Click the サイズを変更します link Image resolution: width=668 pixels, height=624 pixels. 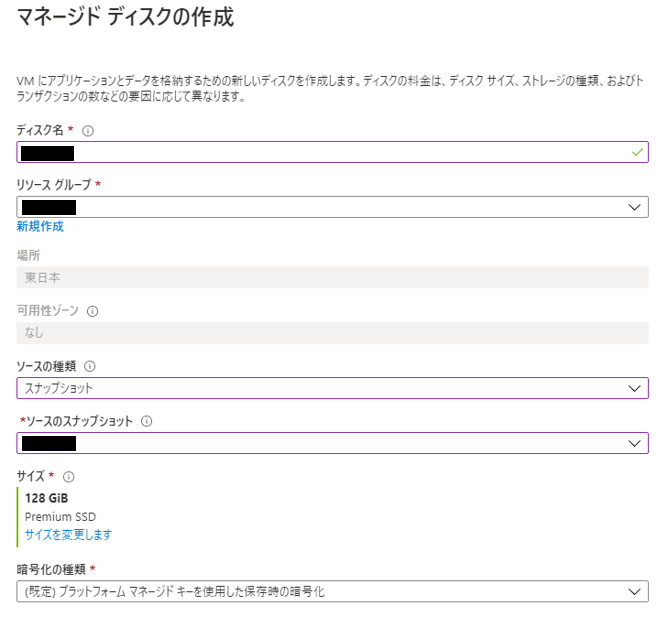(68, 535)
